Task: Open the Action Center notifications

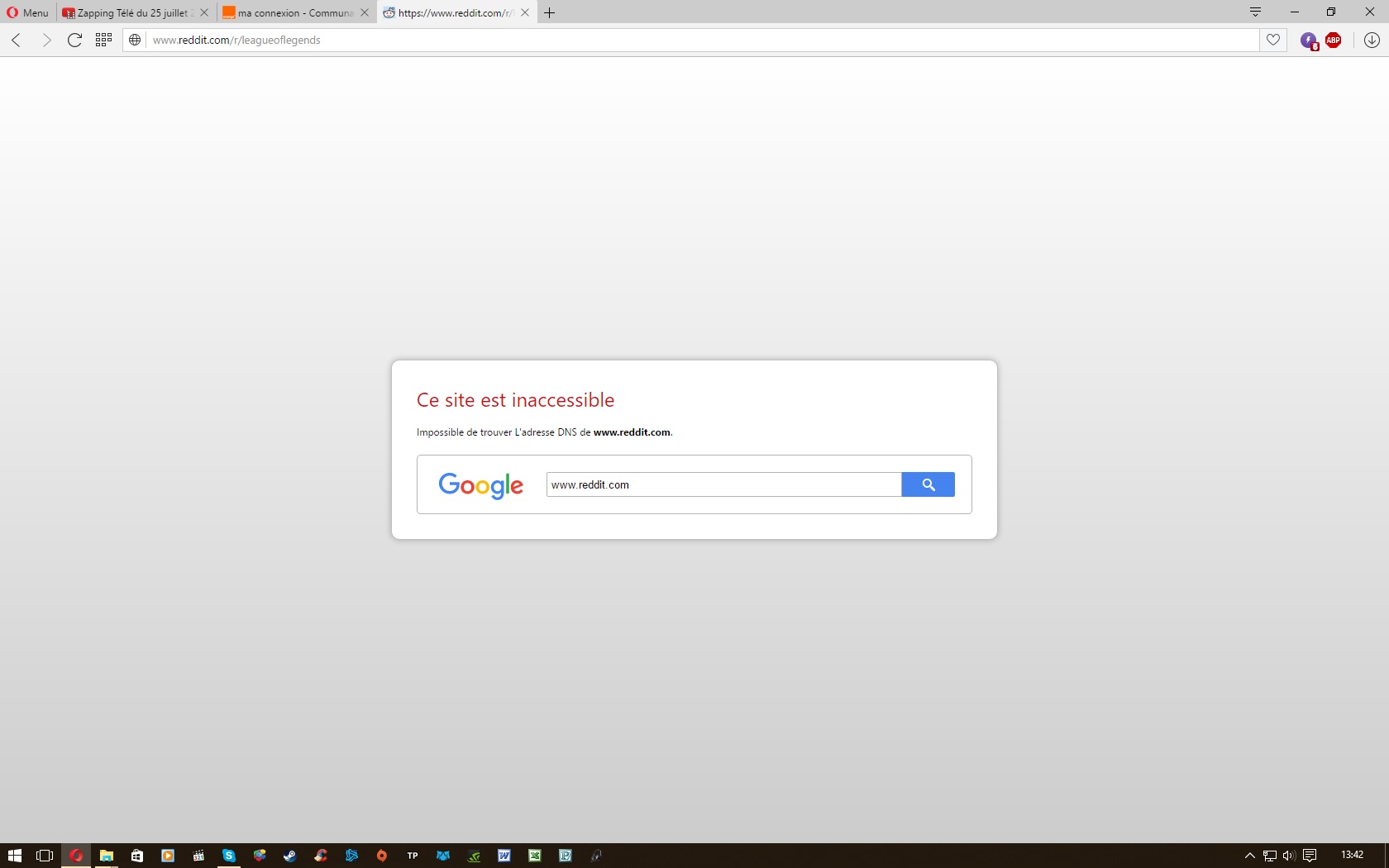Action: tap(1310, 856)
